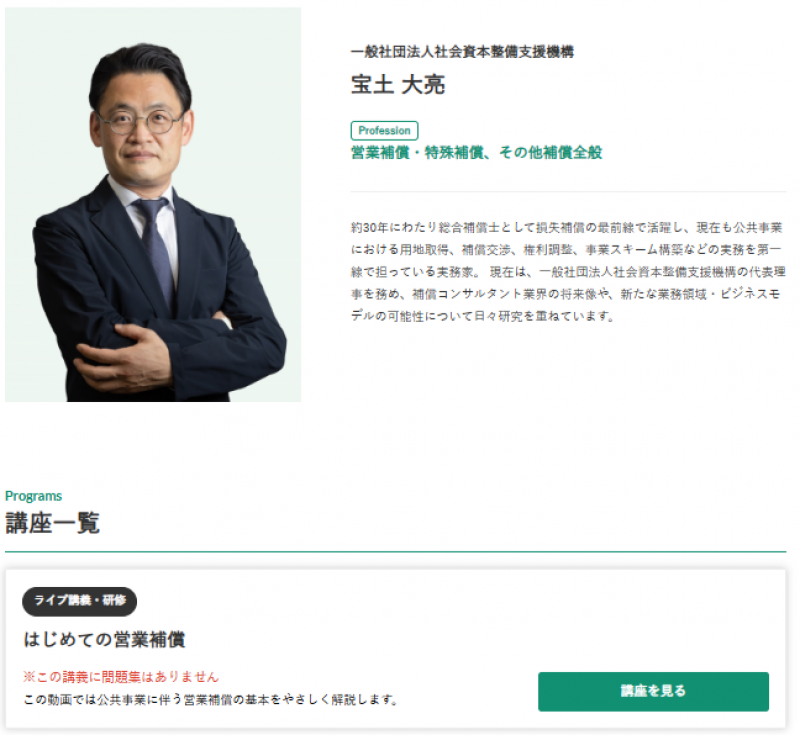Click the thin divider line below the profession text
The width and height of the screenshot is (800, 735).
tap(568, 192)
